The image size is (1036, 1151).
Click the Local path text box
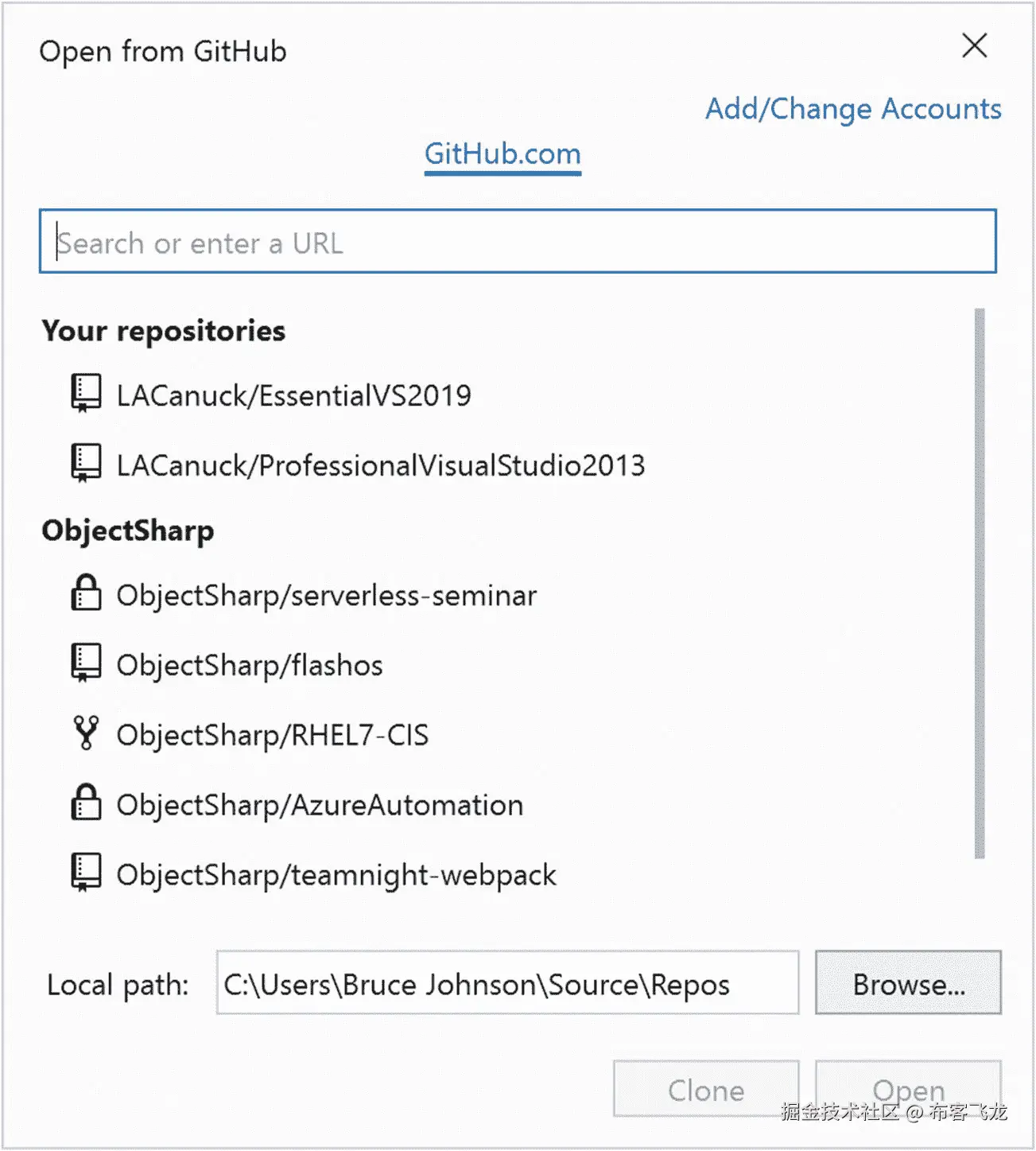(x=507, y=983)
